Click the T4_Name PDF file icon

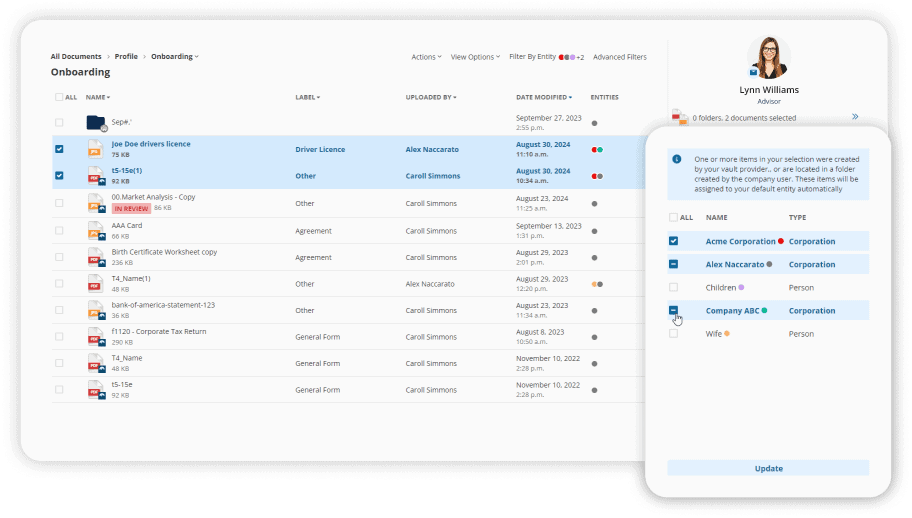(96, 363)
